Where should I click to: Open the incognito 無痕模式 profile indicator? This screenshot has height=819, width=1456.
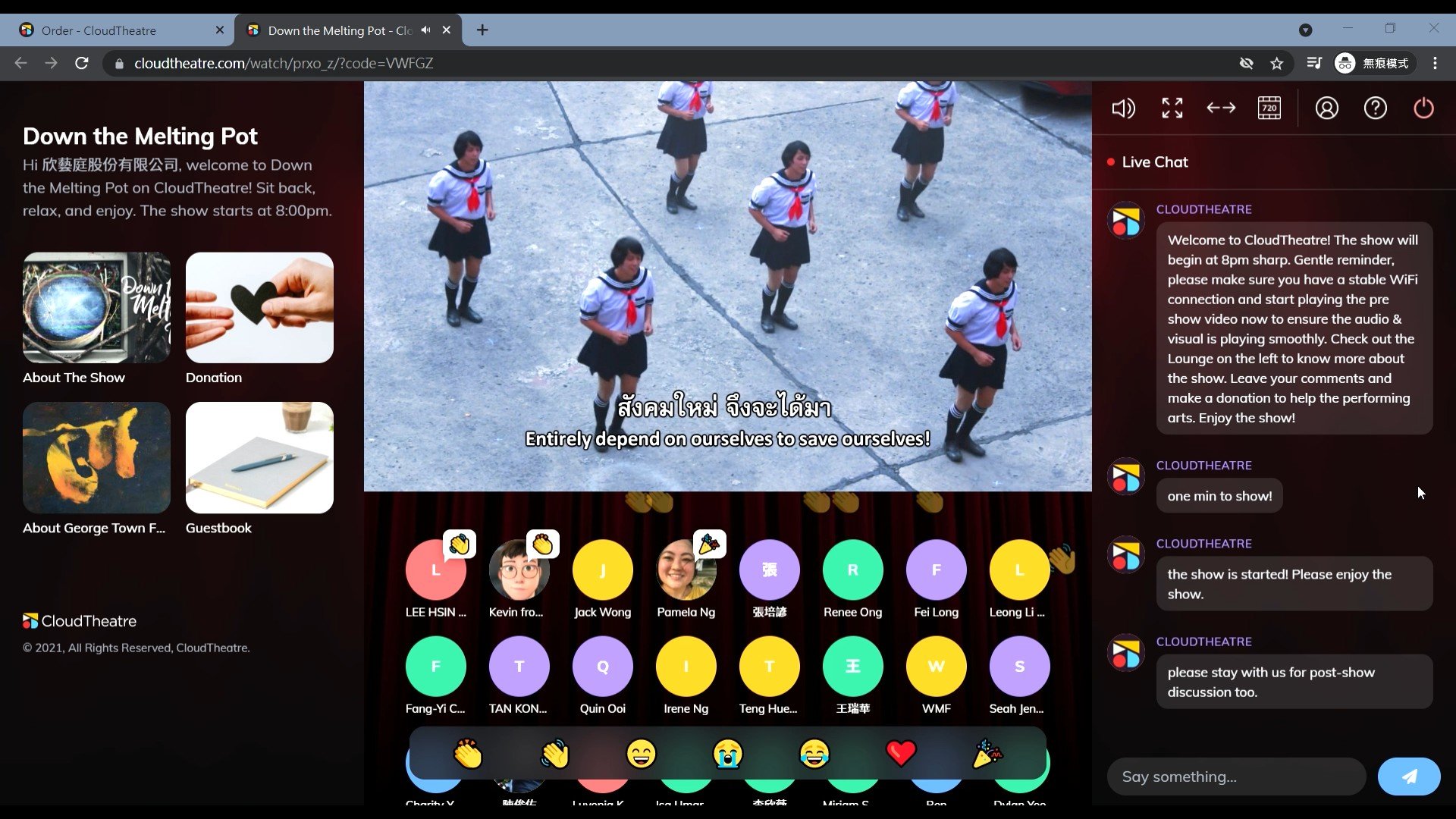pos(1373,63)
